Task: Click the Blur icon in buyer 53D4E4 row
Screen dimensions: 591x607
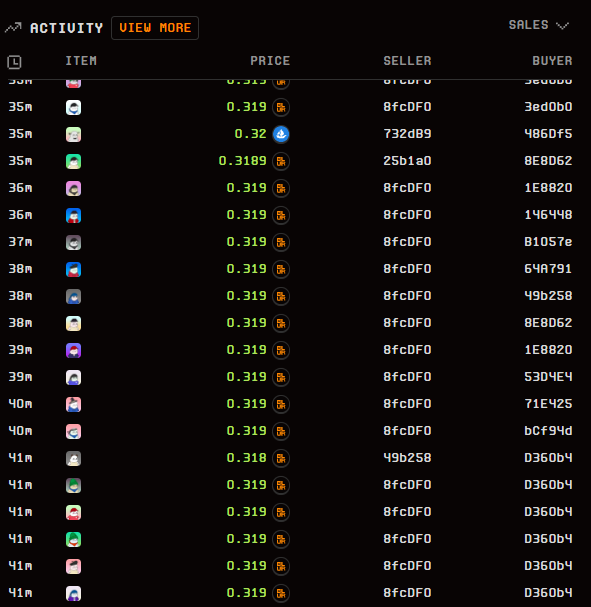Action: point(281,377)
